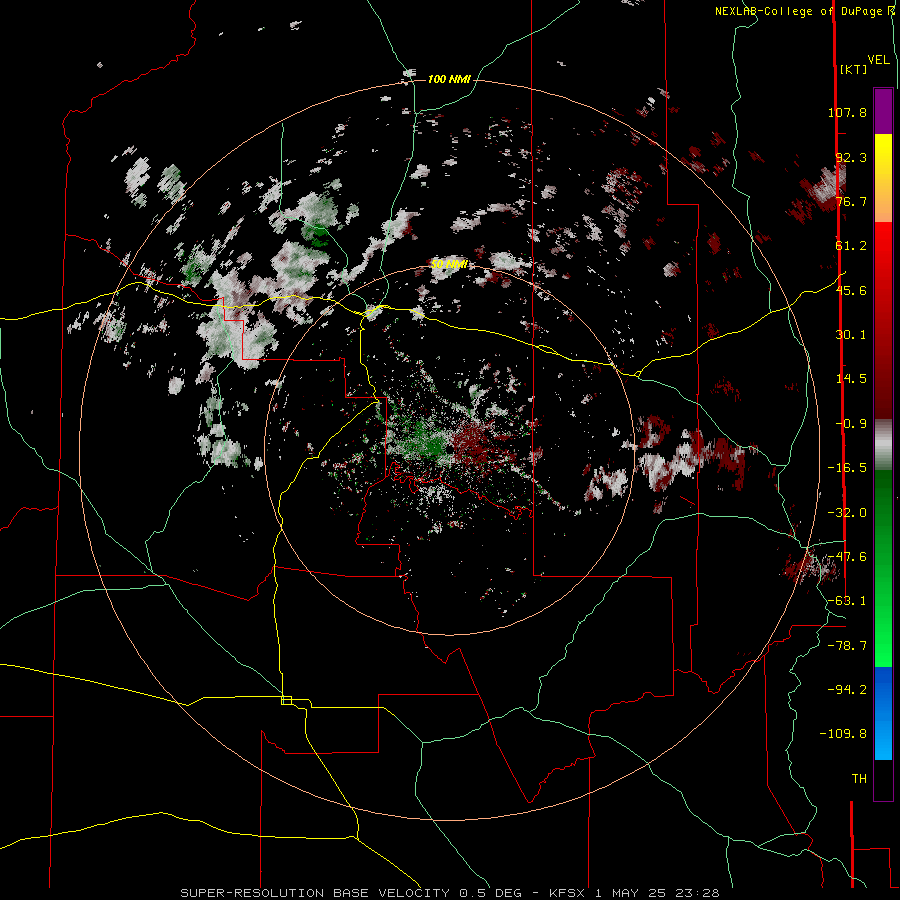This screenshot has height=900, width=900.
Task: Click the 107.8 velocity scale value
Action: (x=847, y=112)
